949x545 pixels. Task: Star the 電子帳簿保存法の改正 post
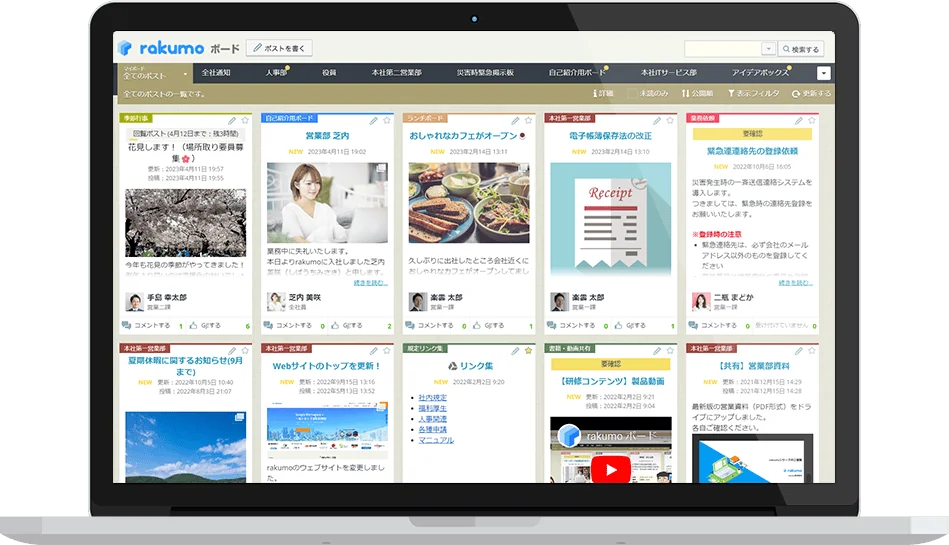click(670, 121)
